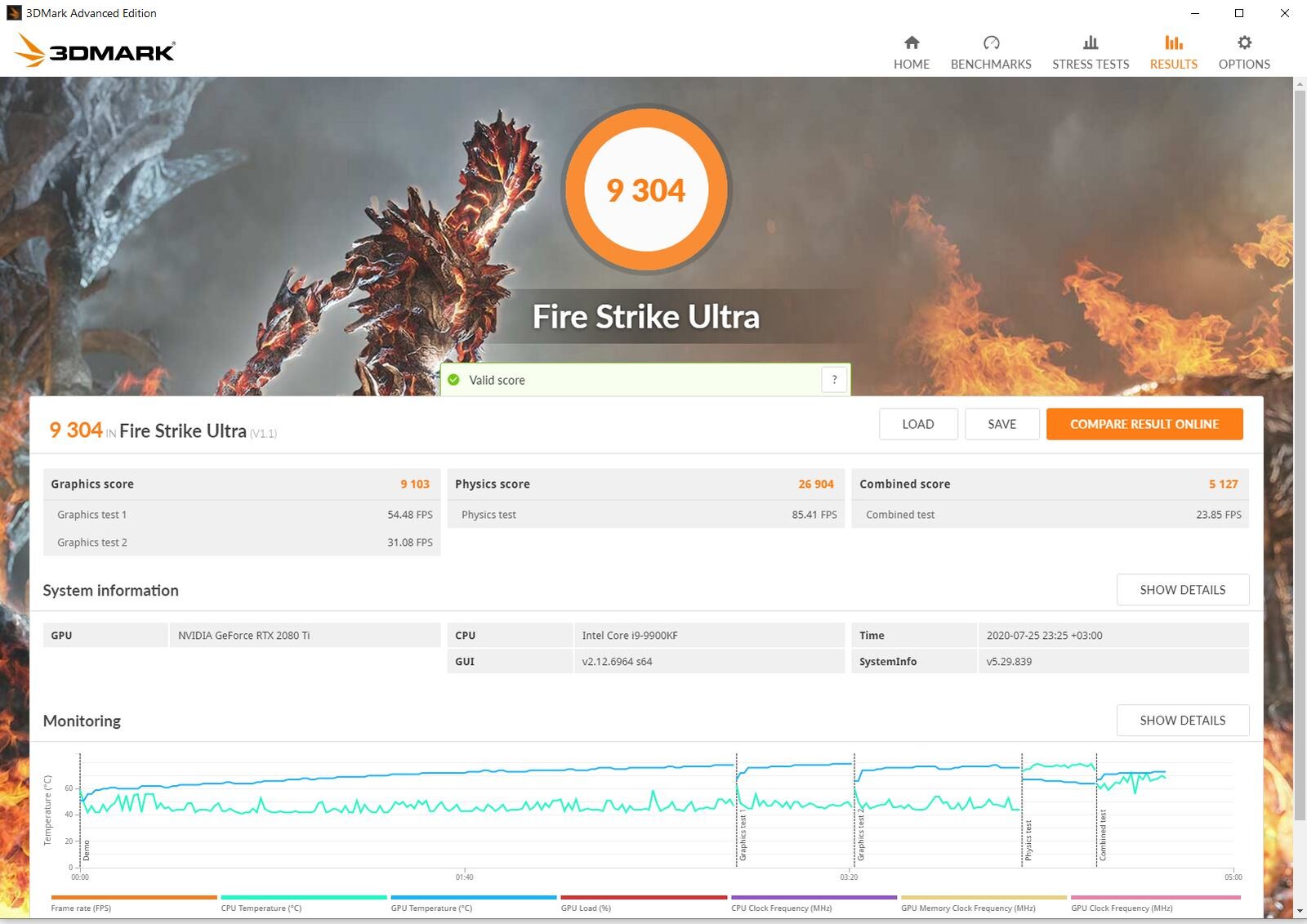The height and width of the screenshot is (924, 1307).
Task: Toggle GPU Load (%) legend swatch
Action: pyautogui.click(x=644, y=897)
